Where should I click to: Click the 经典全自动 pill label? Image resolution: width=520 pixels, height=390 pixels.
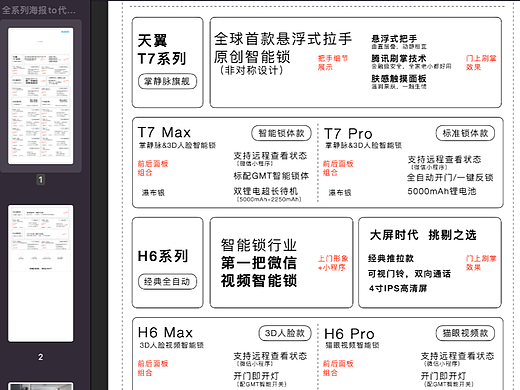pos(167,282)
